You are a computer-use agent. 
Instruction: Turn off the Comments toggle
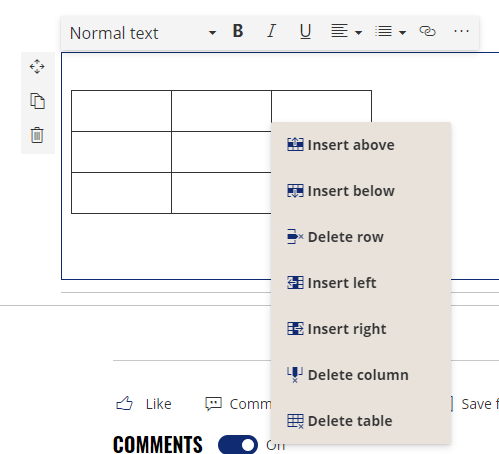tap(238, 445)
